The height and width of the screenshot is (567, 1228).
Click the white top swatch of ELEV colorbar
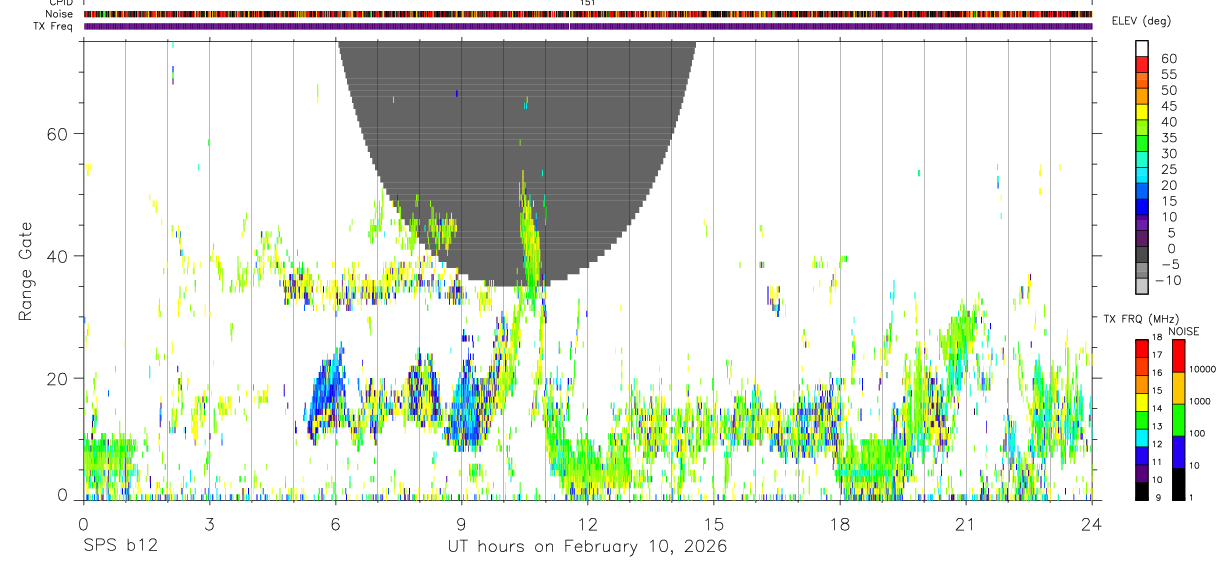pyautogui.click(x=1142, y=48)
